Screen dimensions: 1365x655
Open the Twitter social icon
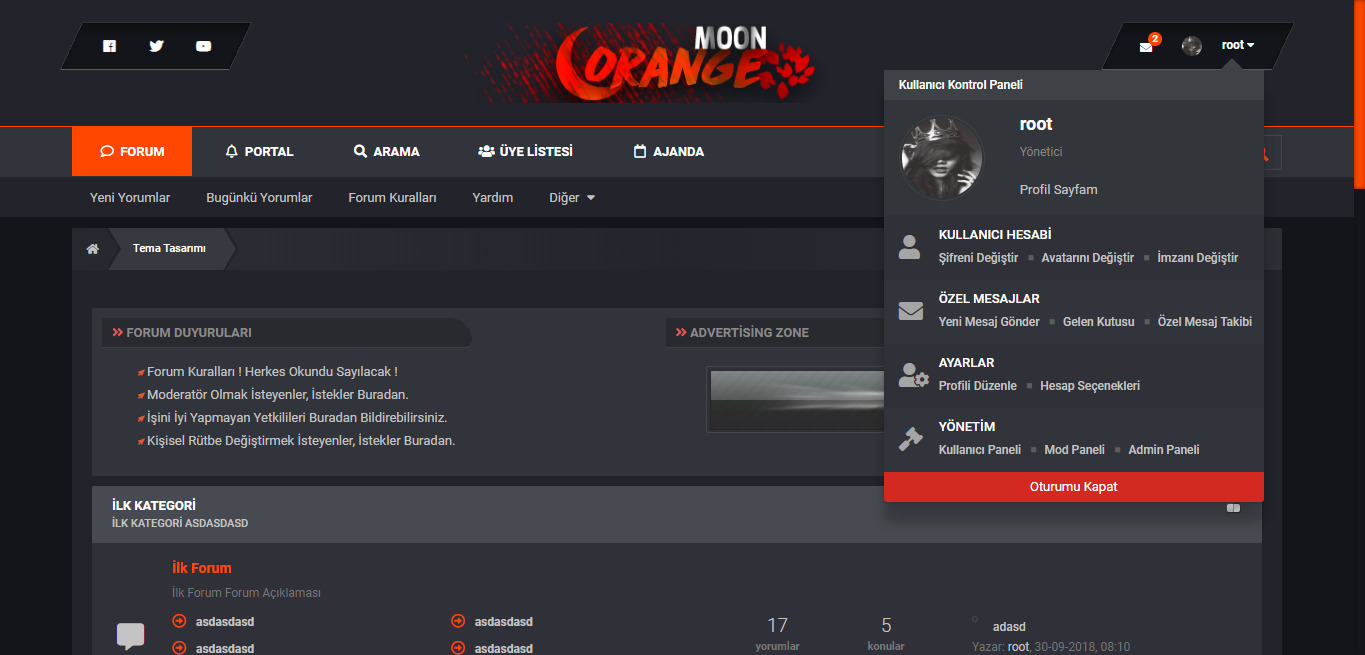tap(156, 46)
